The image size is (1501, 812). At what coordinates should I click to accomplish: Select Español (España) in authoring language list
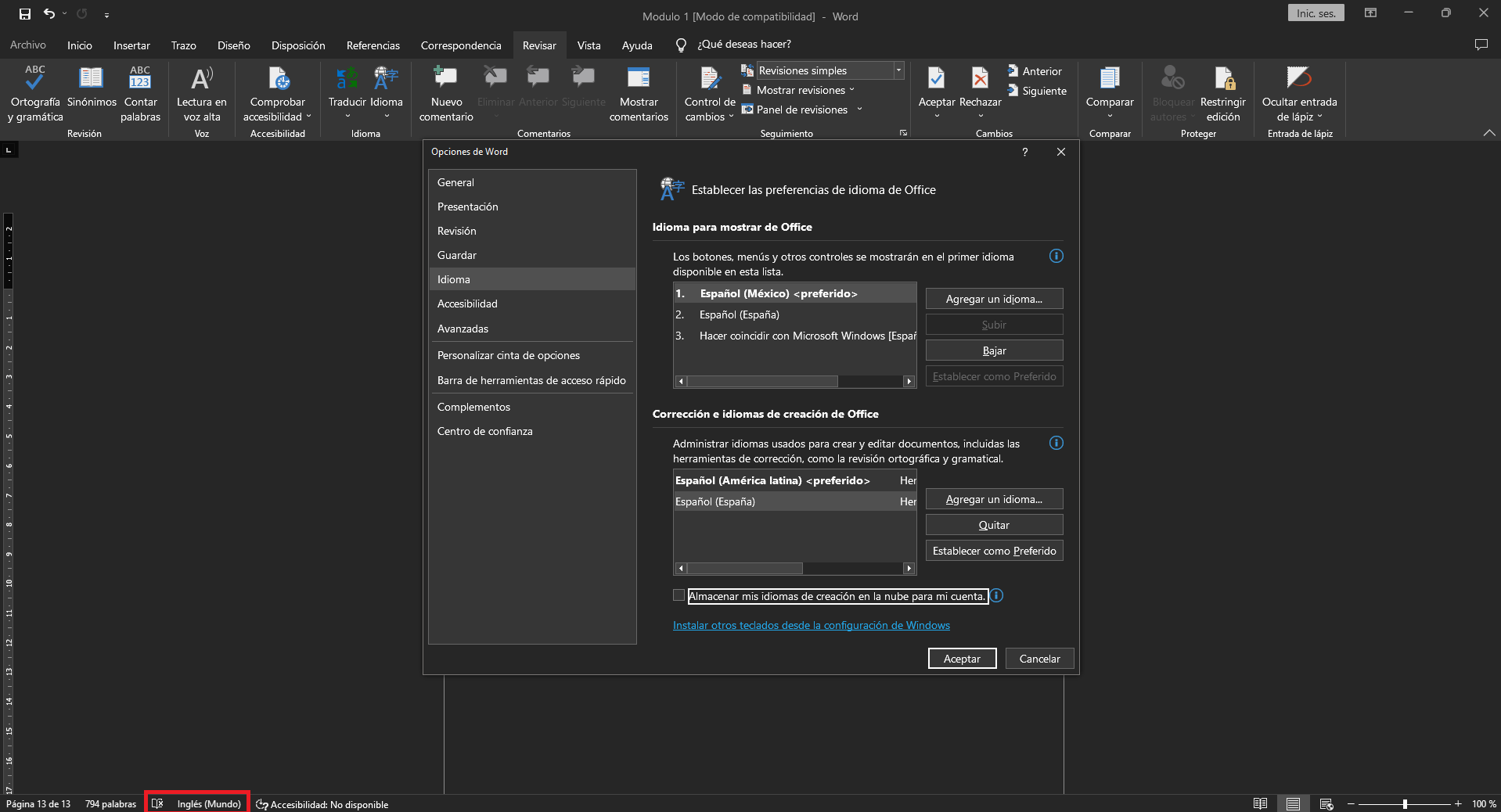(x=794, y=501)
